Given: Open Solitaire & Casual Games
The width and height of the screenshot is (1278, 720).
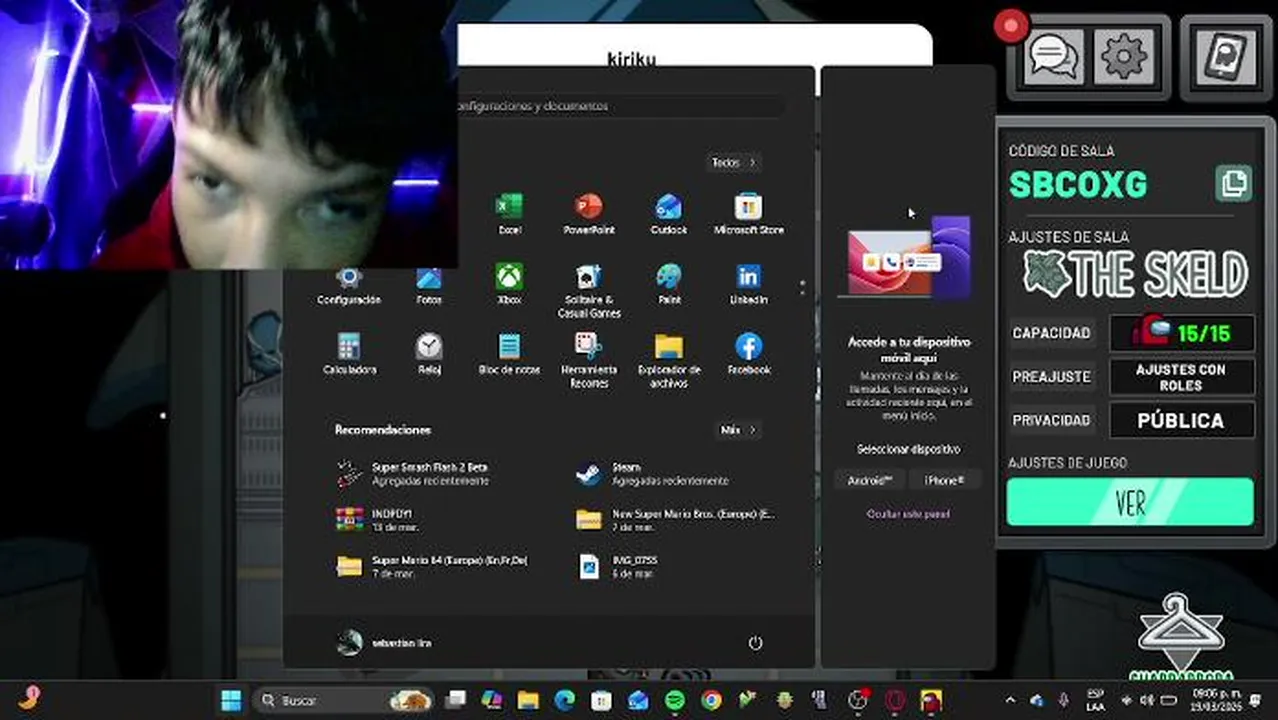Looking at the screenshot, I should click(589, 291).
